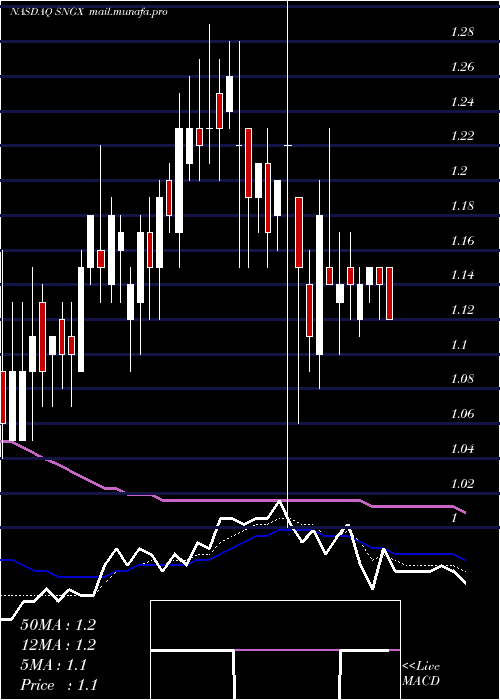The image size is (500, 700).
Task: Click the 5MA : 1.1 legend text
Action: point(54,665)
